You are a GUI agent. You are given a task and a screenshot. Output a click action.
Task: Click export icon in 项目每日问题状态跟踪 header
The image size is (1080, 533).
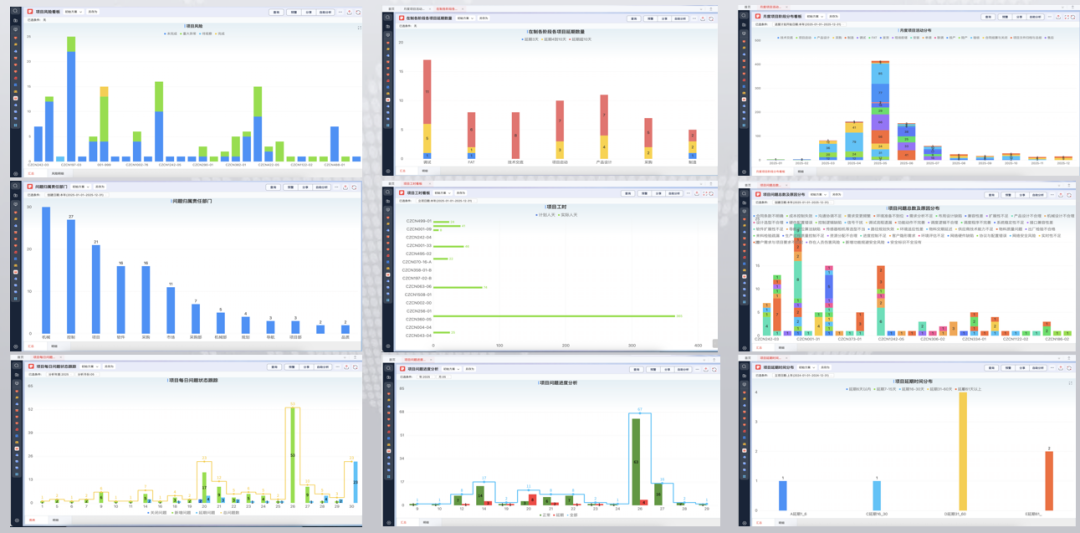344,366
